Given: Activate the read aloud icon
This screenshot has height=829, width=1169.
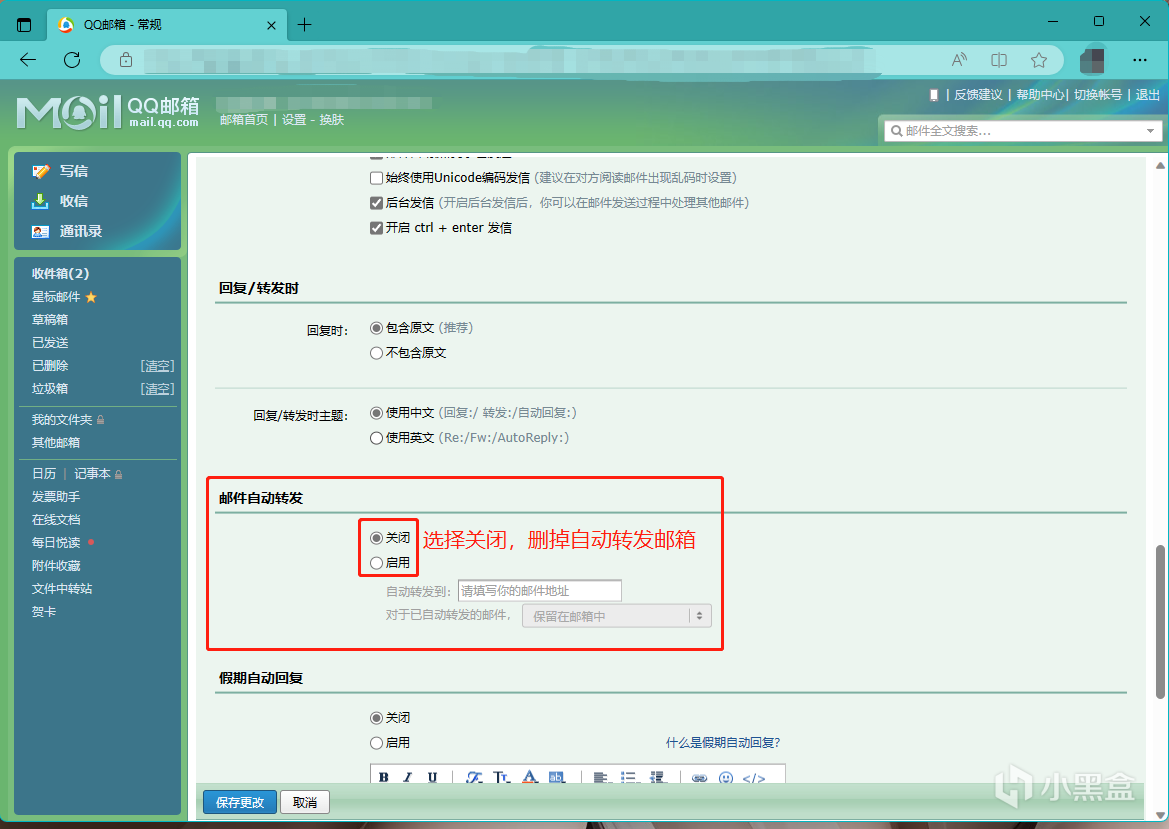Looking at the screenshot, I should point(960,60).
